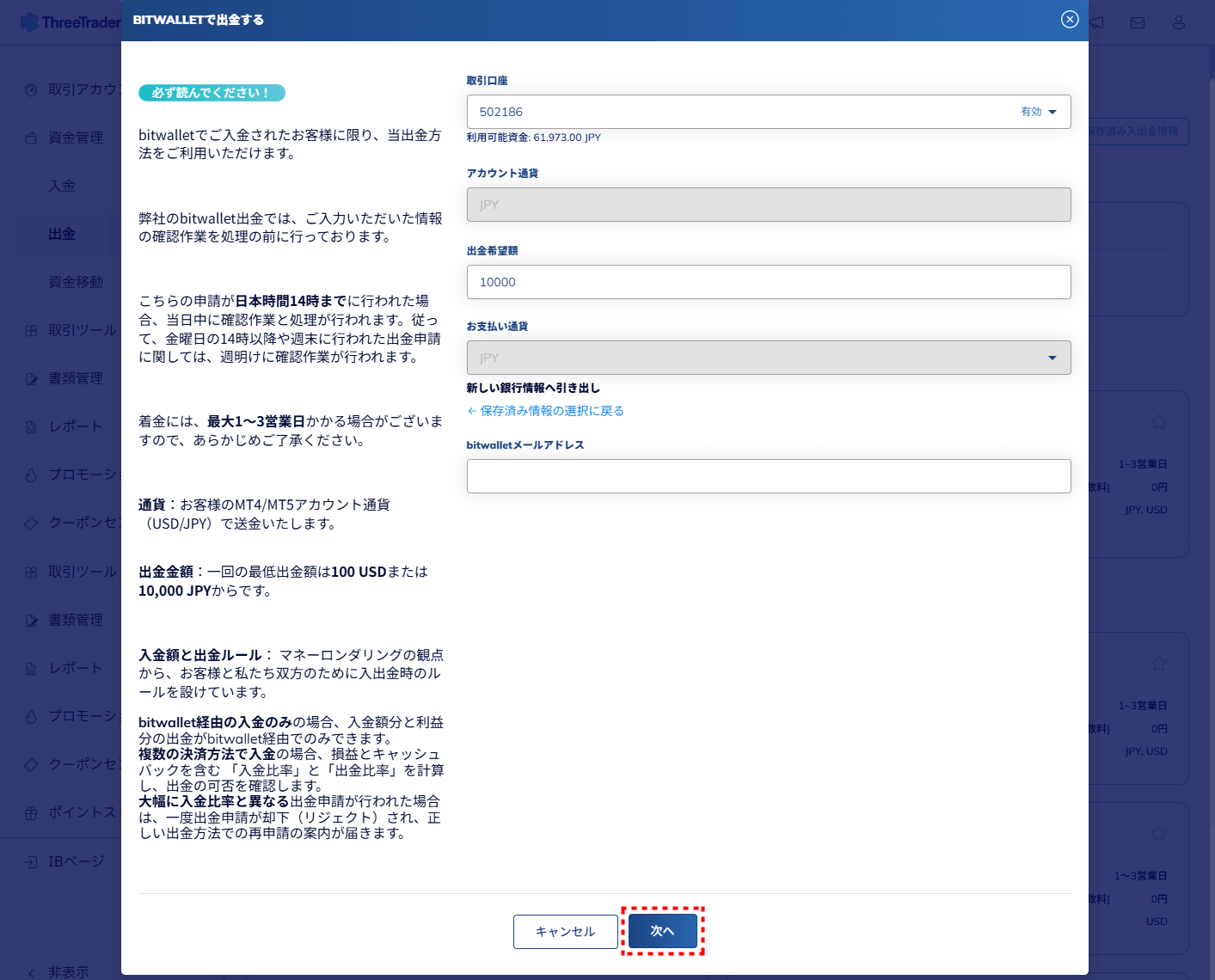Click the first 書類管理 sidebar icon
This screenshot has width=1215, height=980.
(x=31, y=378)
